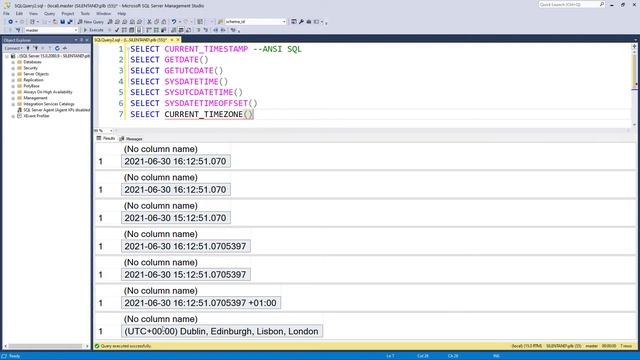The image size is (640, 360).
Task: Open the schema_id find combo box
Action: (x=256, y=22)
